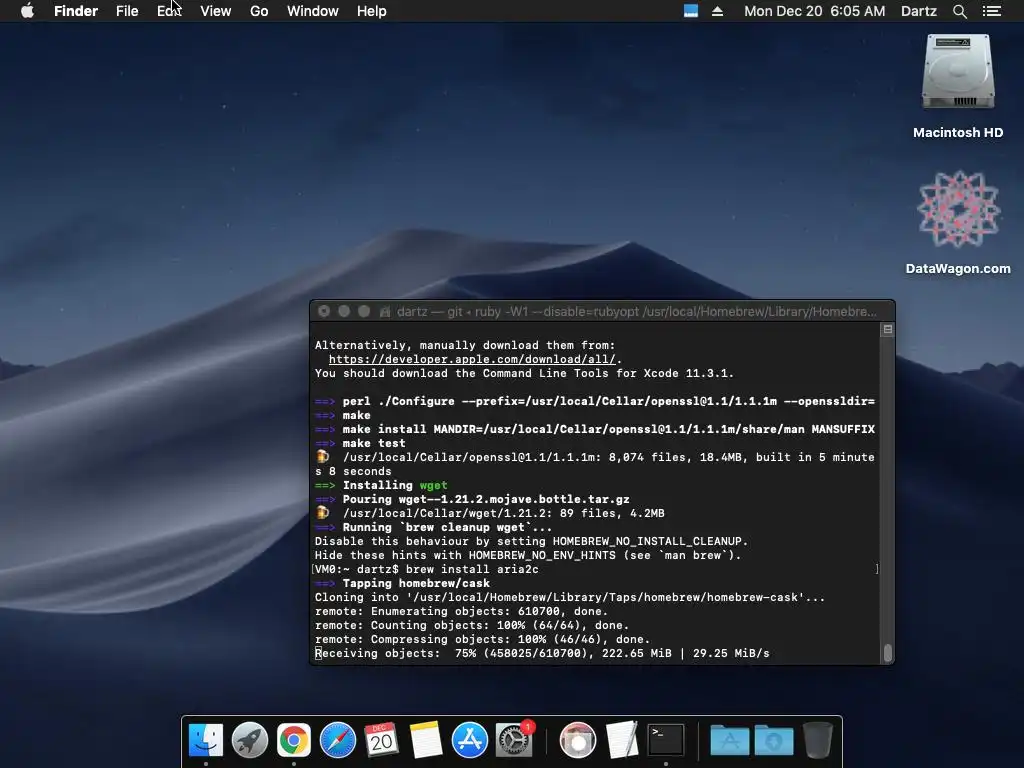Click the 'brew install aria2c' command line
The height and width of the screenshot is (768, 1024).
pos(427,569)
